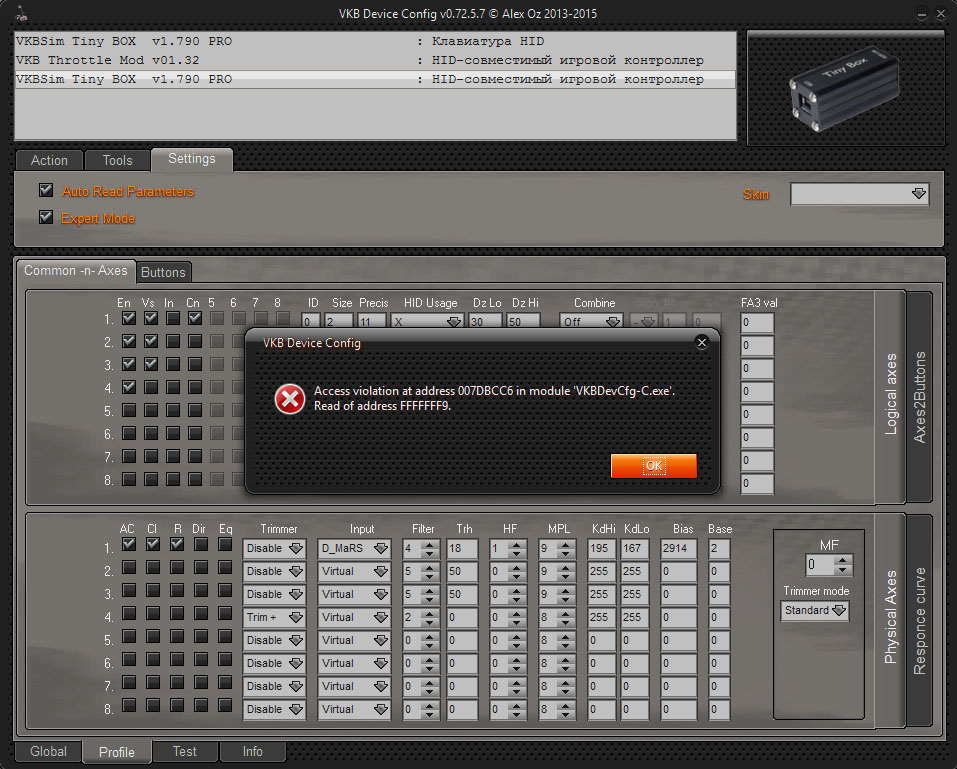957x769 pixels.
Task: Open the Skin dropdown
Action: click(859, 194)
